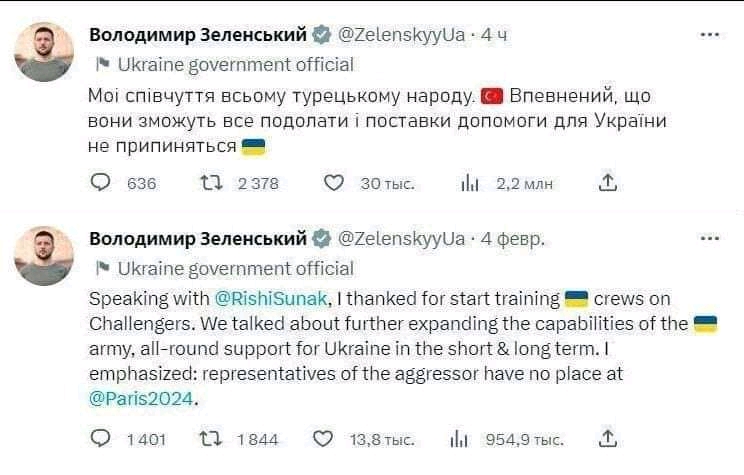744x475 pixels.
Task: Reply to the tweet with 1 401 comments
Action: tap(100, 438)
